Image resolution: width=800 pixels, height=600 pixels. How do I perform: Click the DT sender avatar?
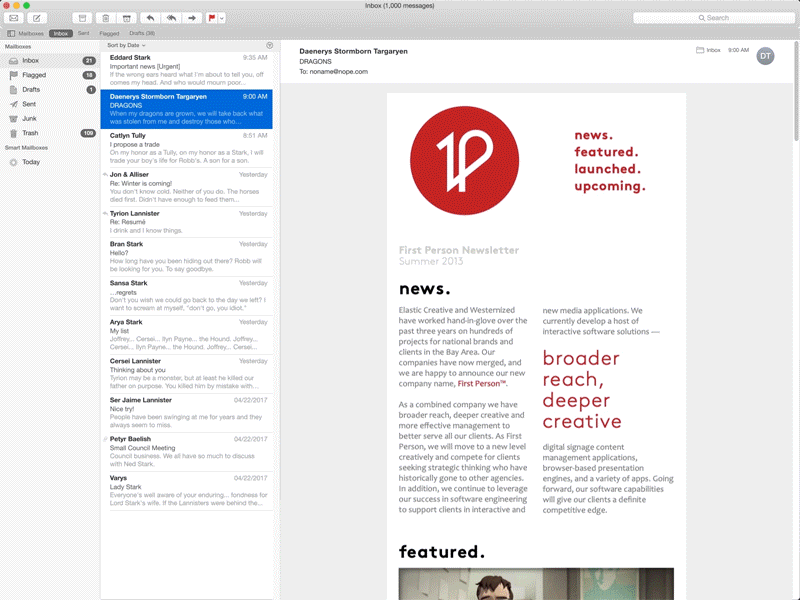pos(765,56)
